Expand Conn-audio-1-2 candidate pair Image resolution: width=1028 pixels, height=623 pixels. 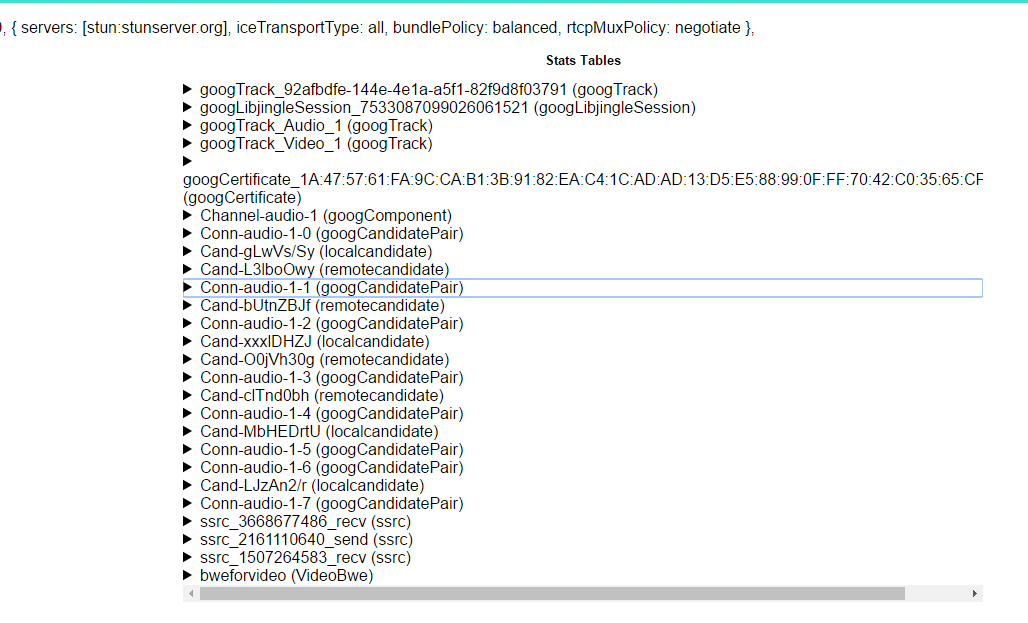point(187,323)
